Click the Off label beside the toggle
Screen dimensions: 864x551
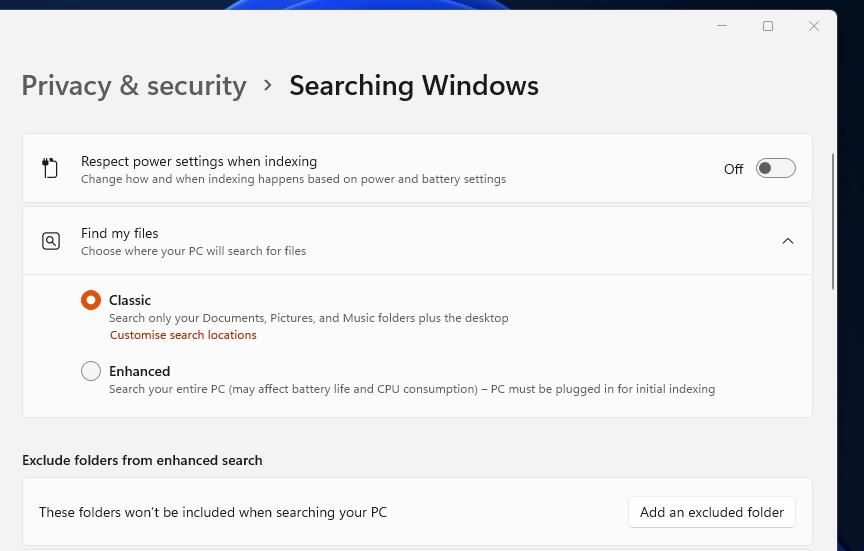point(733,169)
